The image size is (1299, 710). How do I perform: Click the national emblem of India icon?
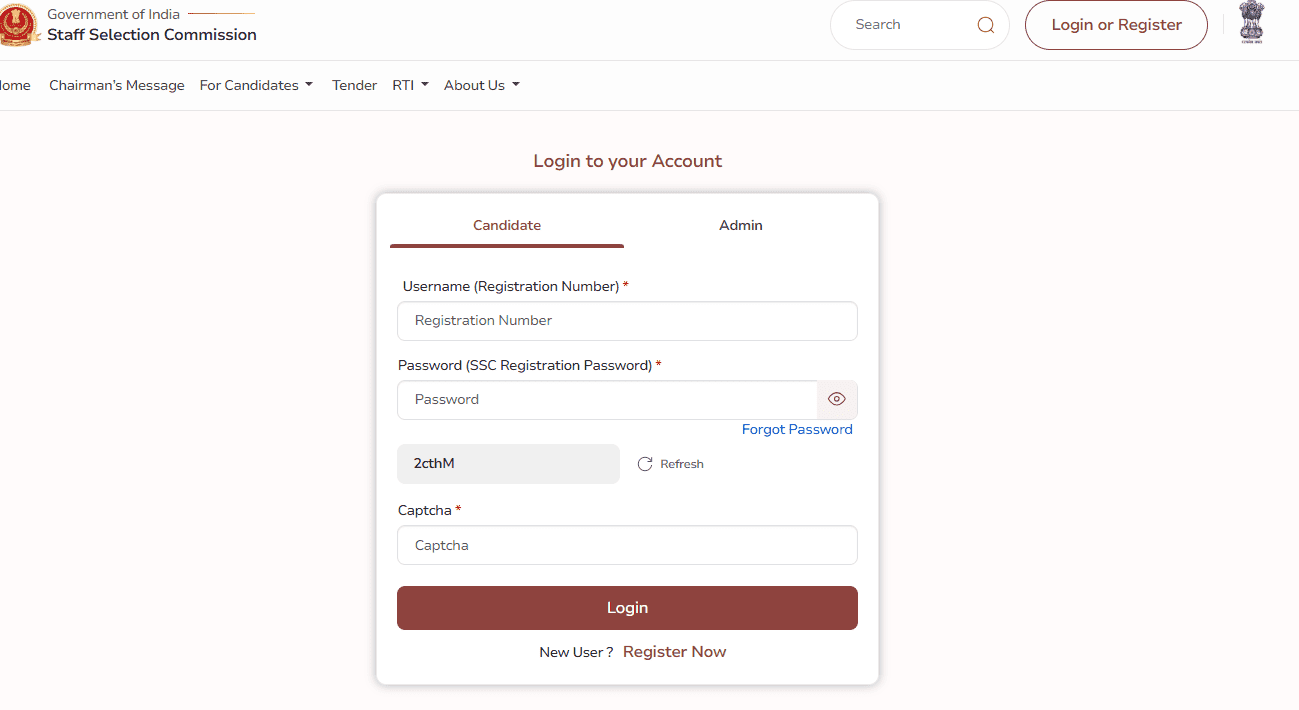pyautogui.click(x=1251, y=22)
